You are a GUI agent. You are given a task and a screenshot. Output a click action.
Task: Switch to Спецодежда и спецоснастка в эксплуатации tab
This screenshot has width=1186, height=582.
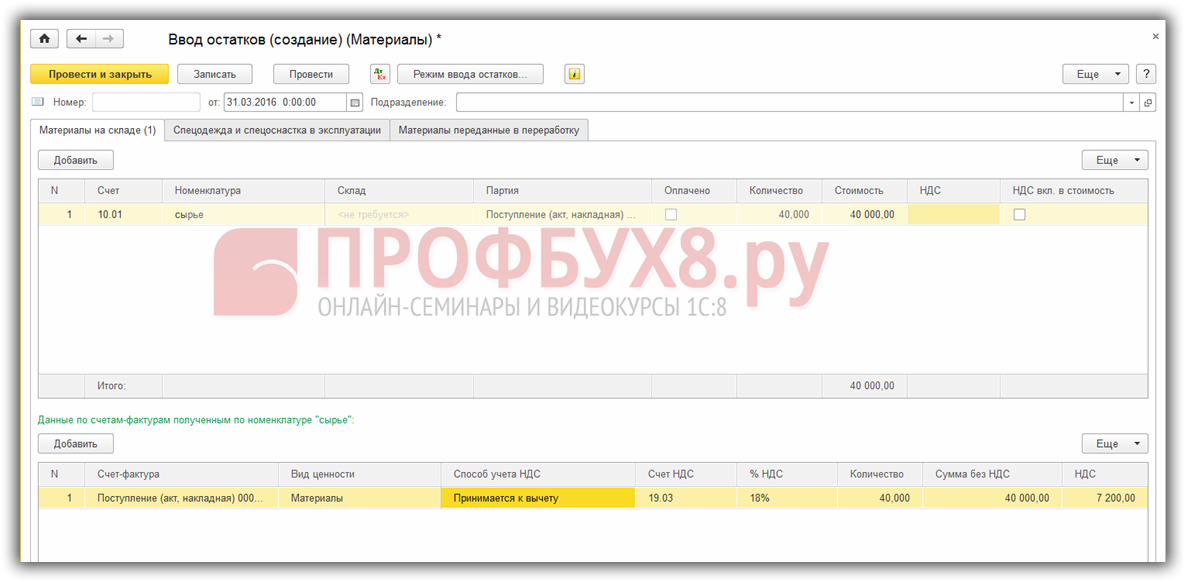pyautogui.click(x=277, y=130)
